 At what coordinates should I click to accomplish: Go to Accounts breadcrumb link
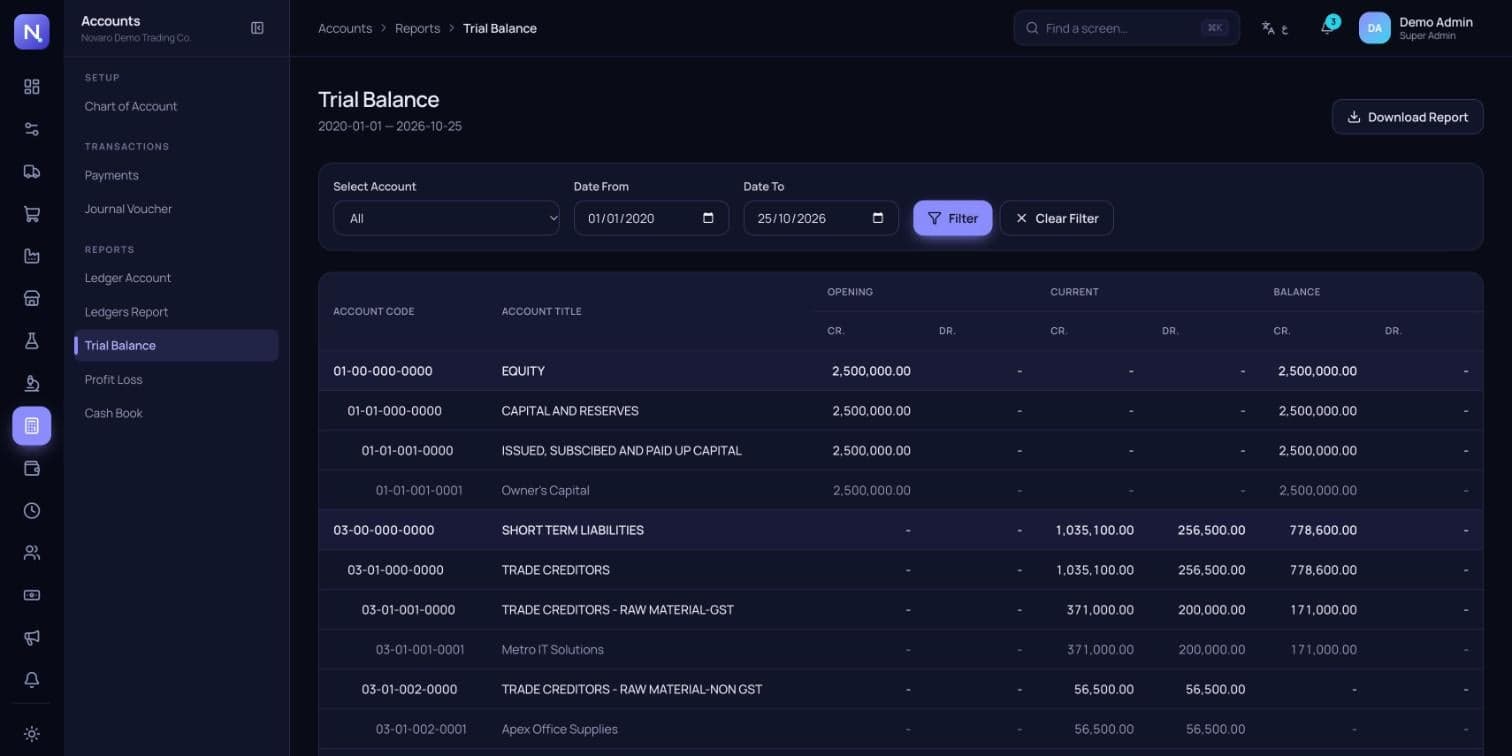coord(345,28)
